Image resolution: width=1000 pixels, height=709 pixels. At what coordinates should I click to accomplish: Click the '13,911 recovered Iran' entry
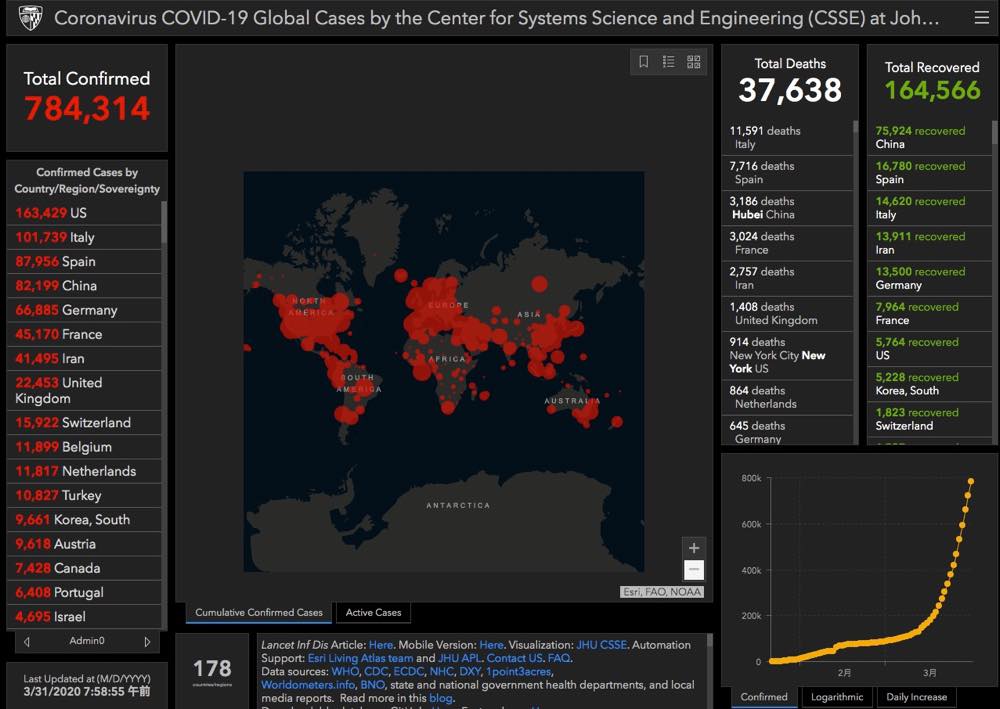click(x=929, y=243)
